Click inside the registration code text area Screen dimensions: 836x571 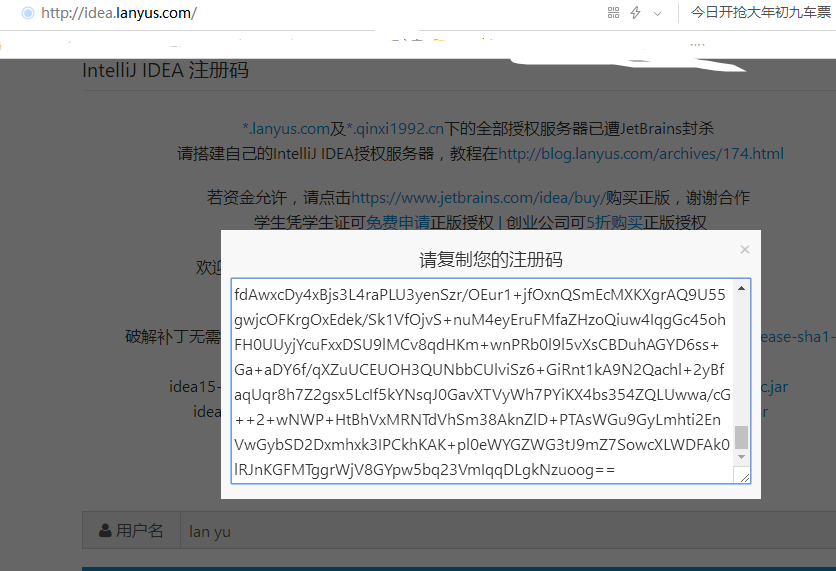pyautogui.click(x=483, y=381)
